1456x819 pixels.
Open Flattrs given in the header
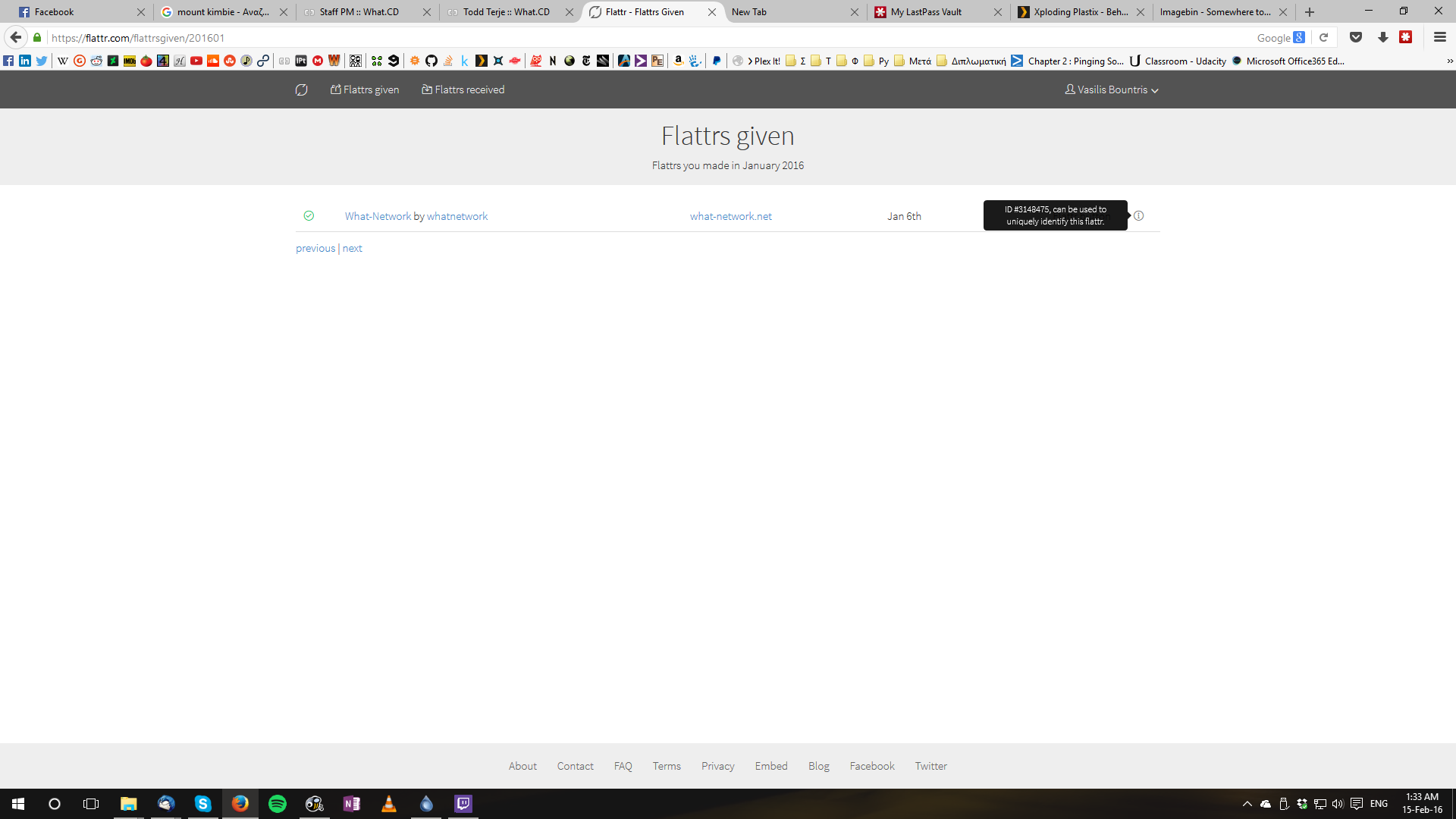click(365, 89)
